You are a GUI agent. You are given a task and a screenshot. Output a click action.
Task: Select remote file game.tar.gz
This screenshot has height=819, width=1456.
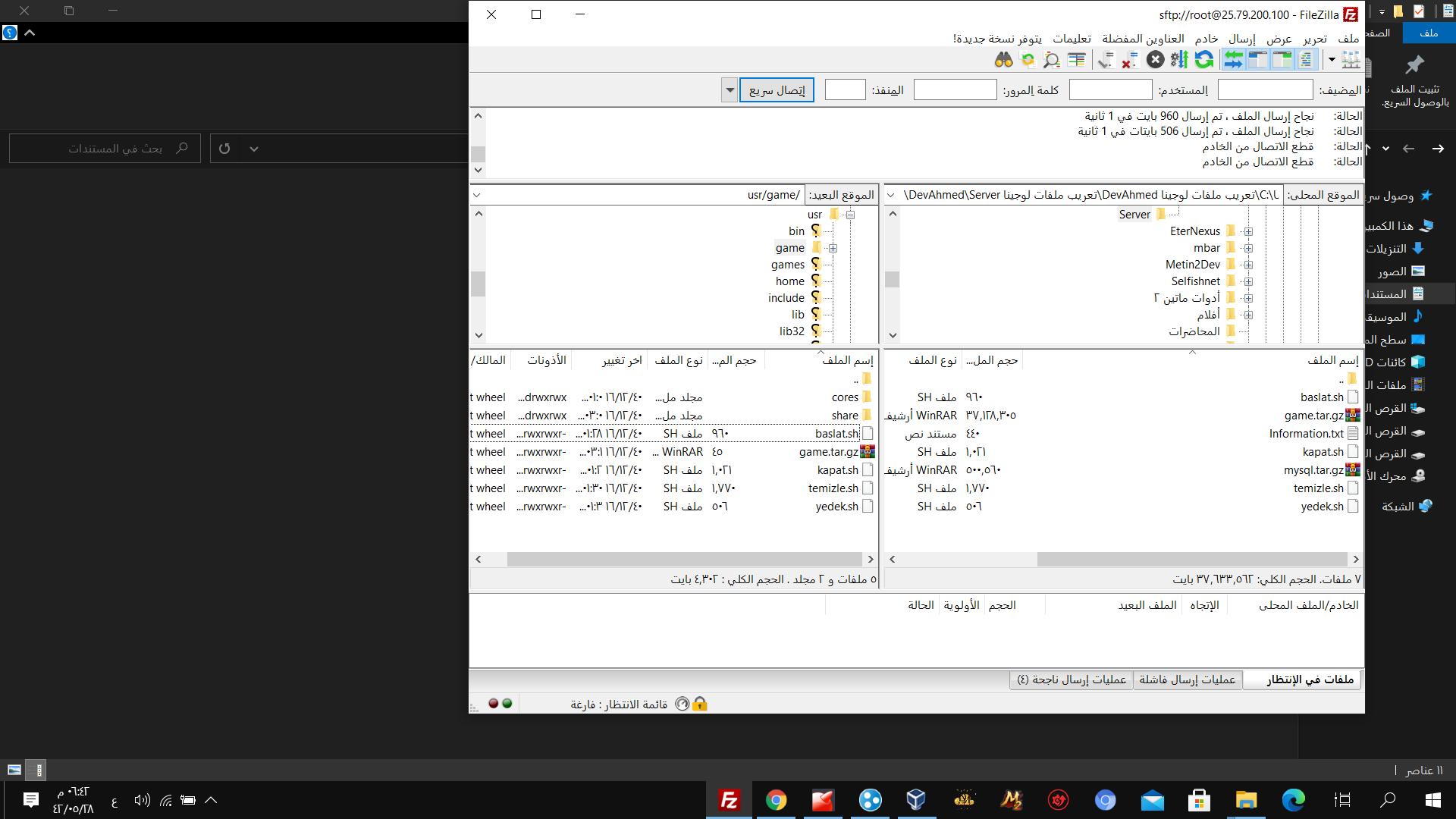click(x=828, y=452)
